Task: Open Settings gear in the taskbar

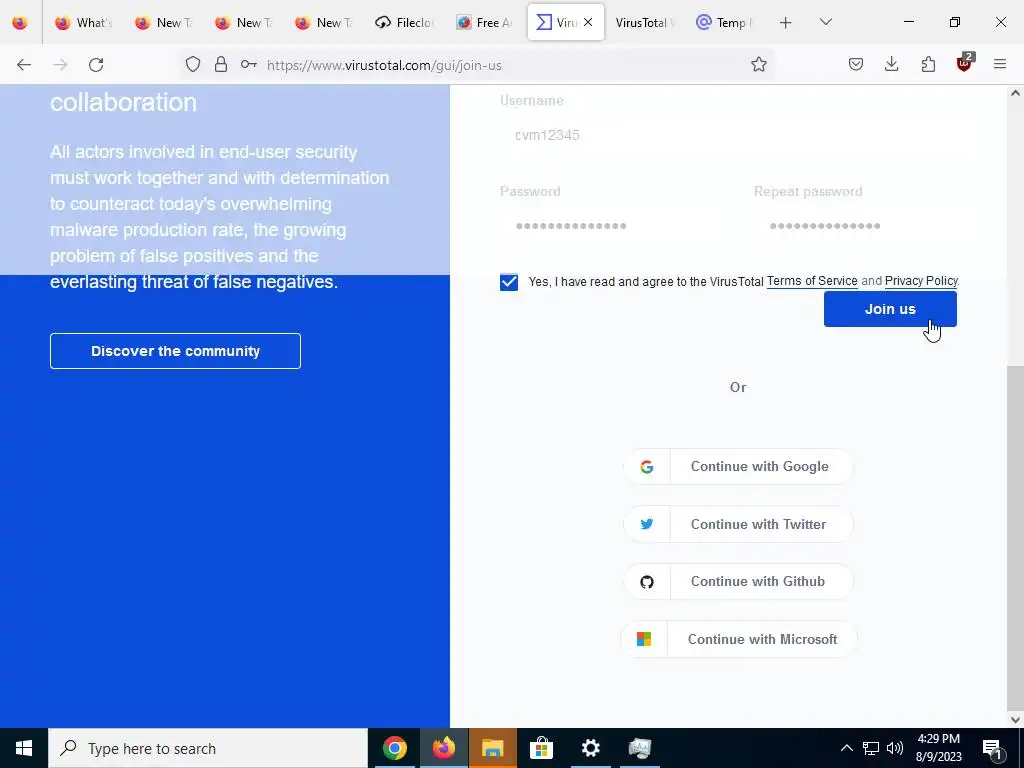Action: tap(590, 748)
